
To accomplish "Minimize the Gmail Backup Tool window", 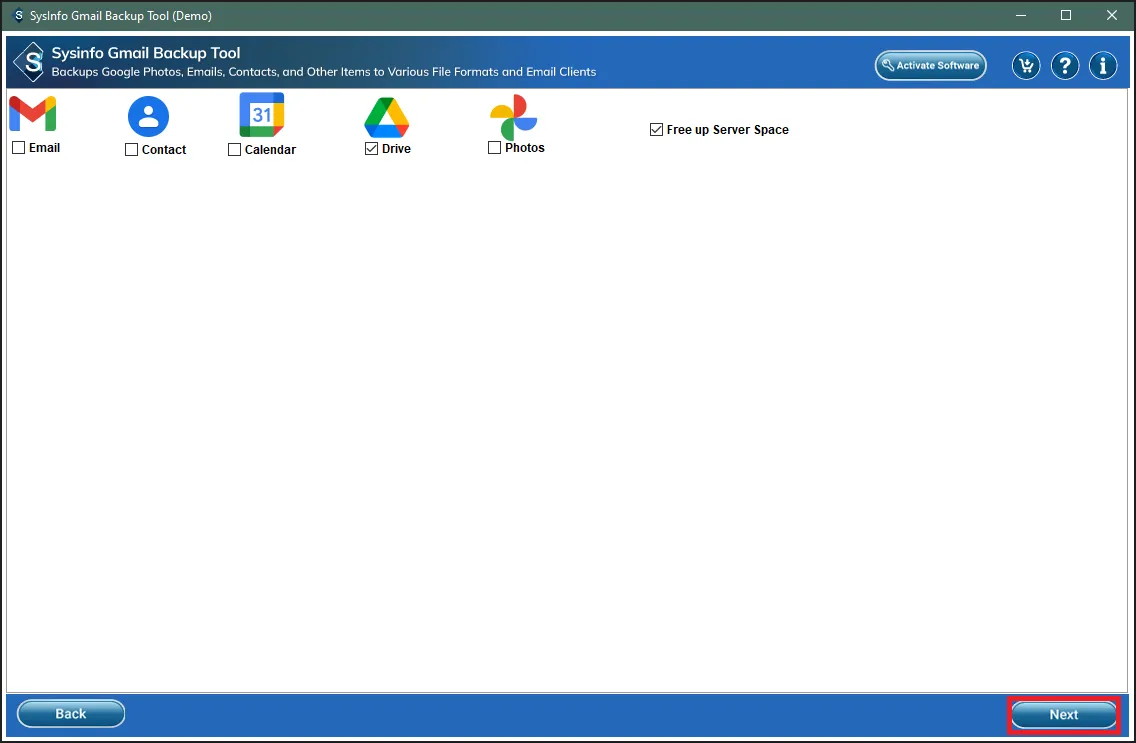I will (x=1021, y=15).
